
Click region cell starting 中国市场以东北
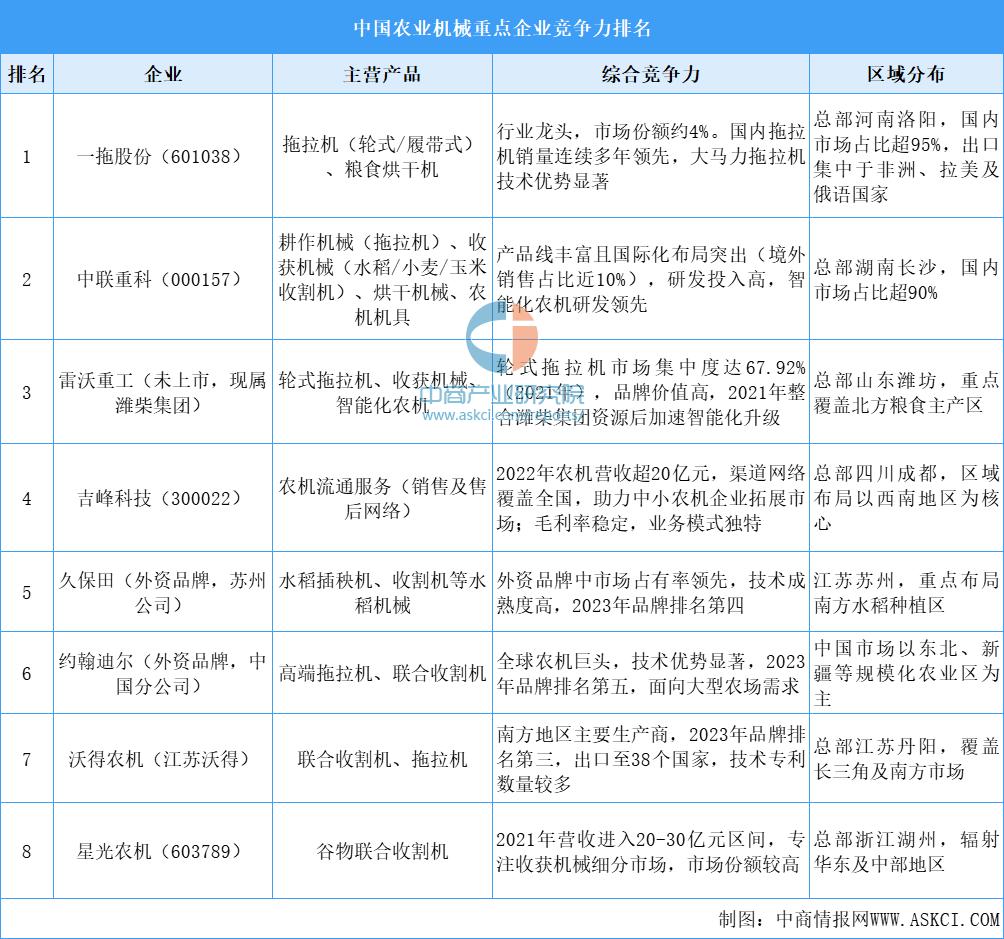[906, 673]
